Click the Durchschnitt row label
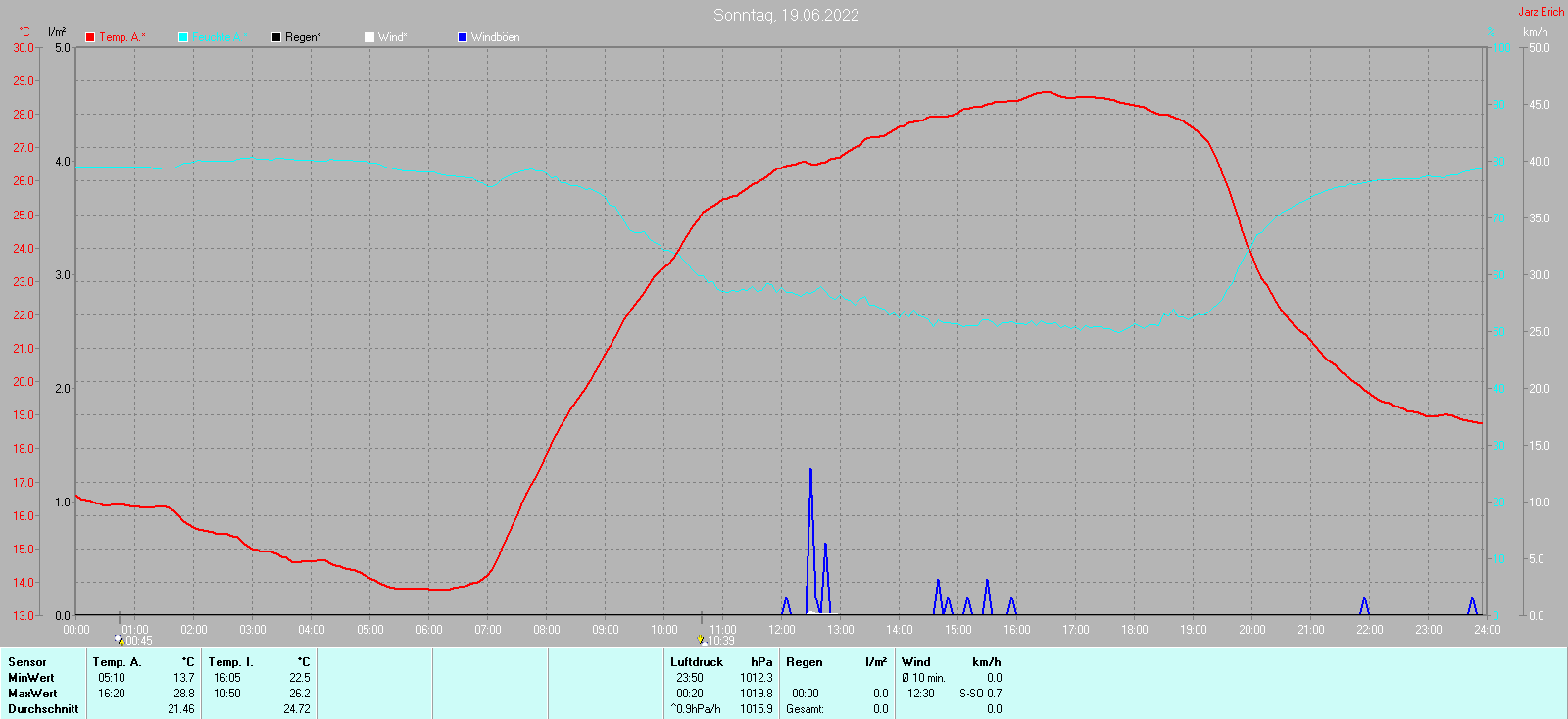 coord(43,709)
